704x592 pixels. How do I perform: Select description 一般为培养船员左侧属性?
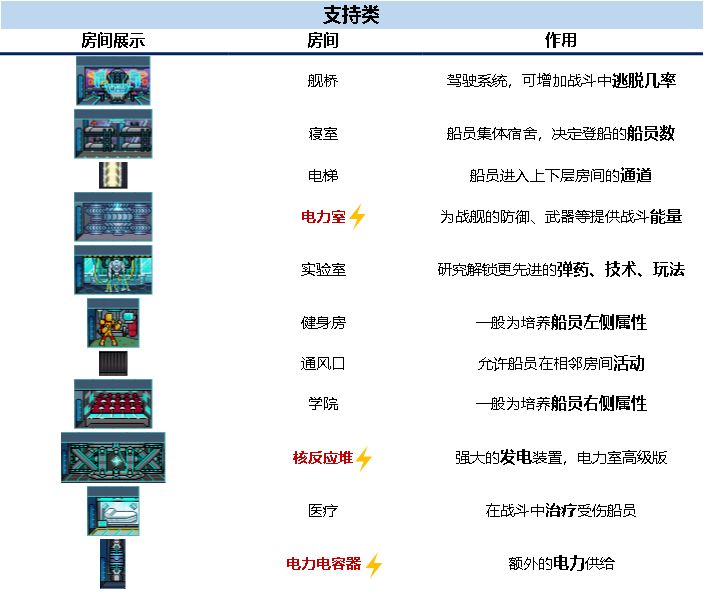[561, 322]
